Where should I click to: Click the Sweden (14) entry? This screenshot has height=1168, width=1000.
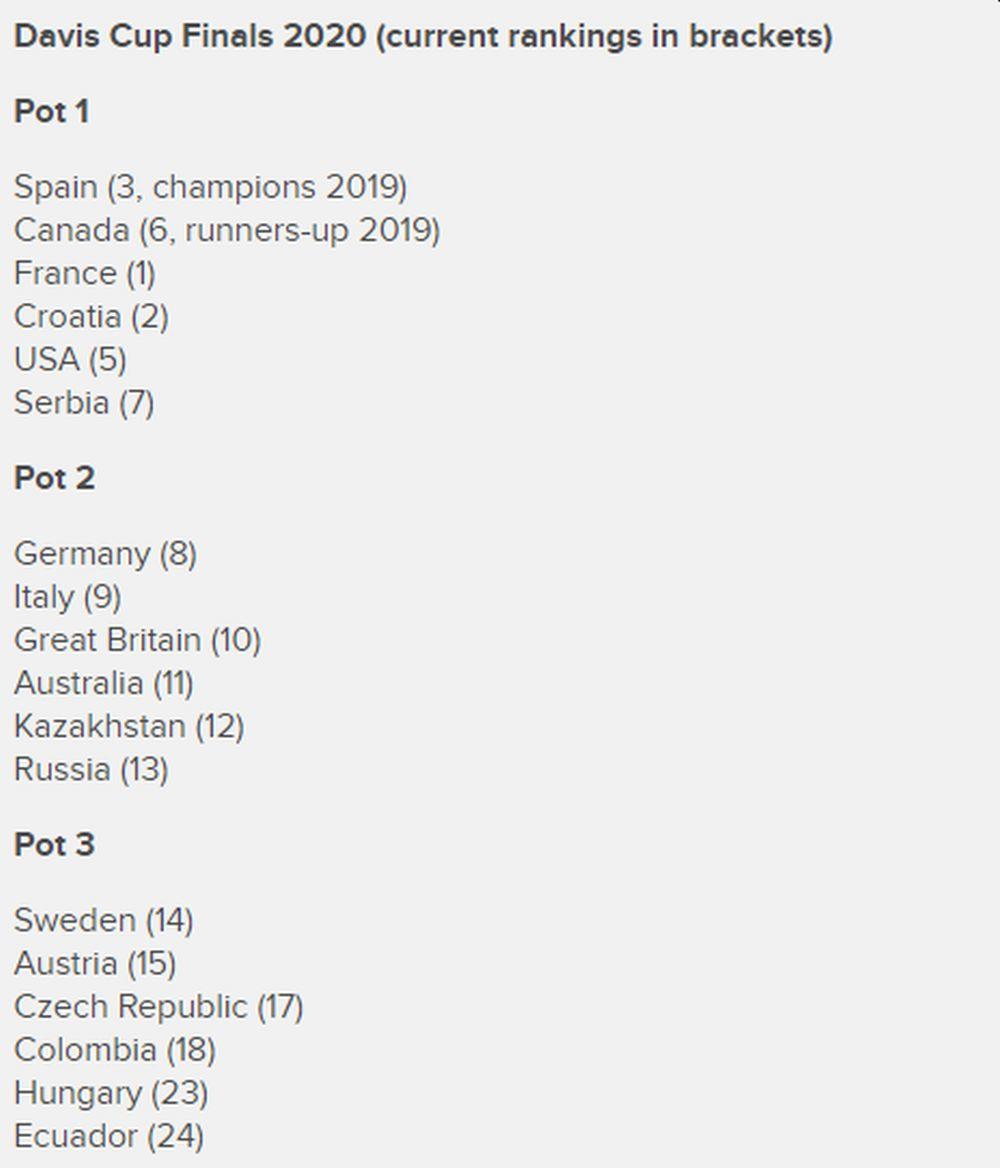(103, 919)
